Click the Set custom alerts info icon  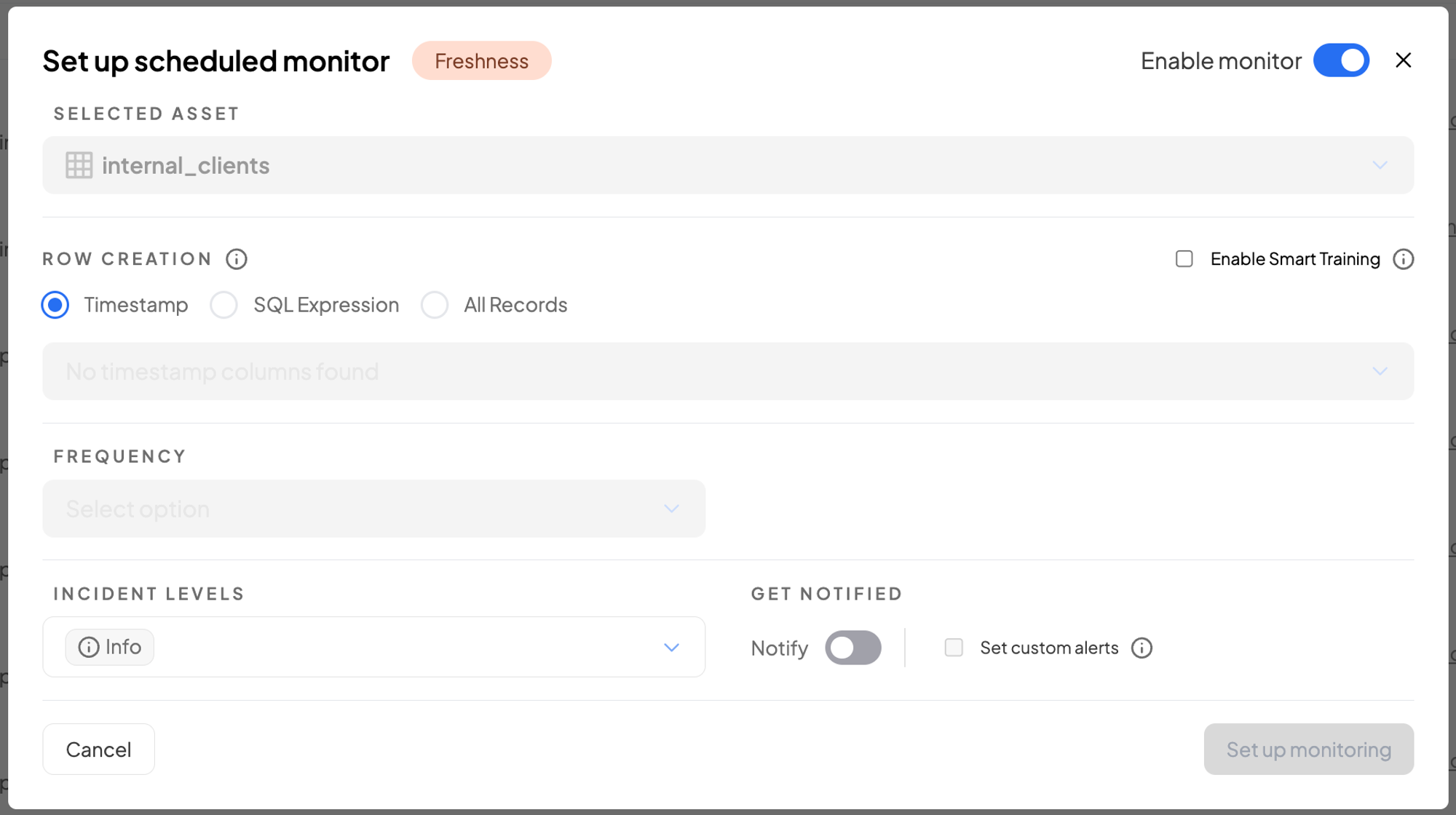1142,648
